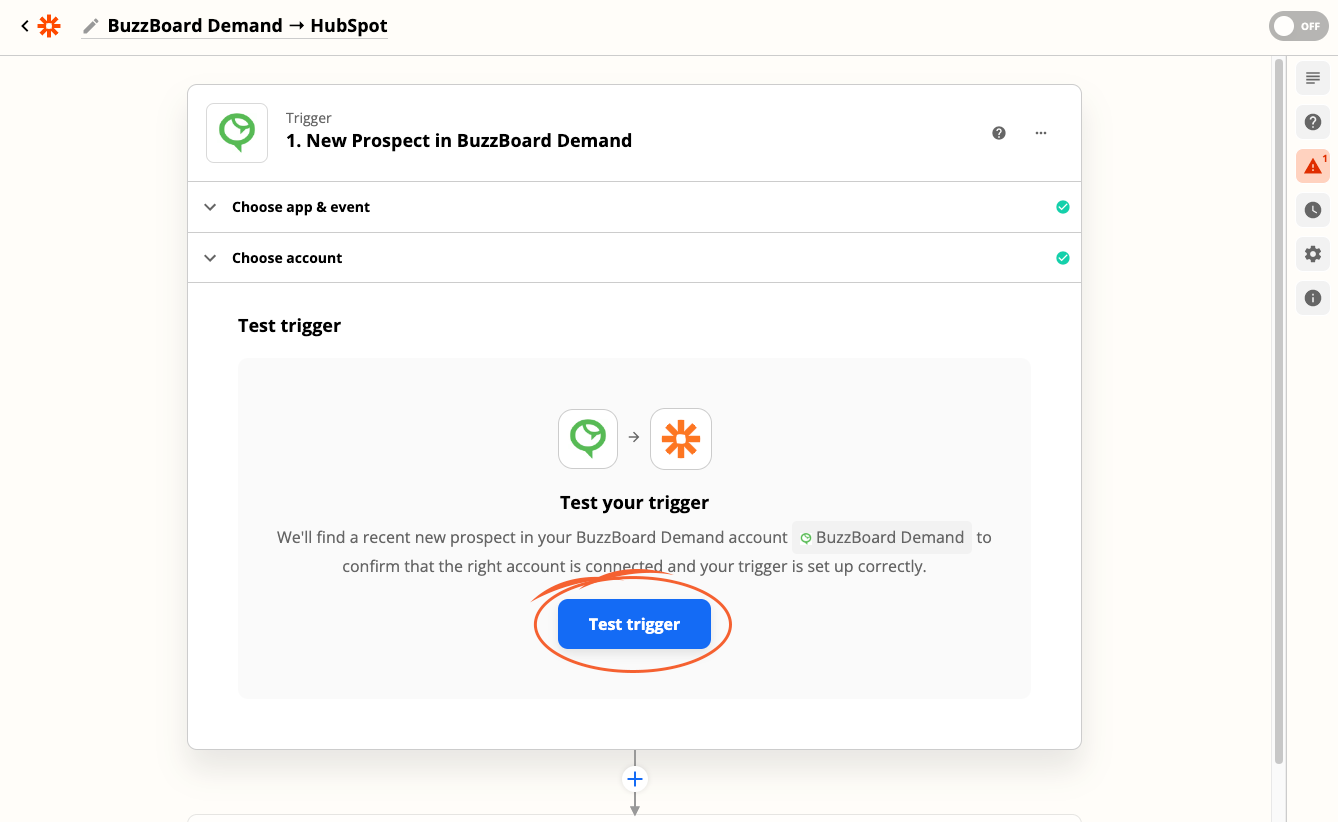Click the blue Test trigger button
This screenshot has width=1338, height=822.
click(x=634, y=624)
